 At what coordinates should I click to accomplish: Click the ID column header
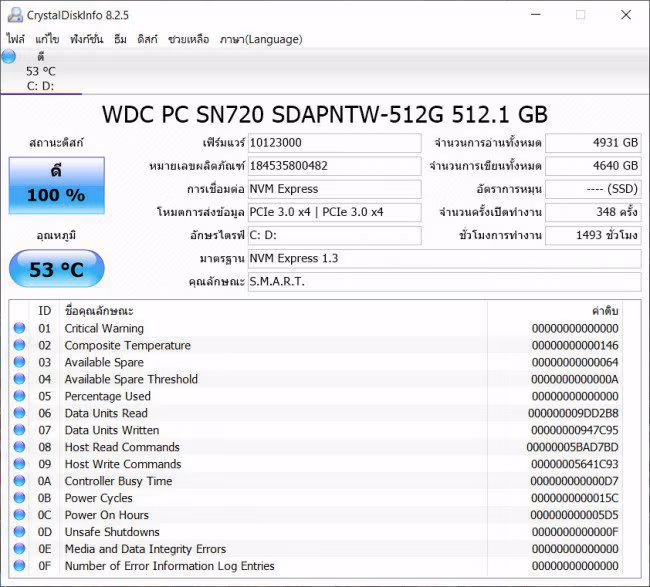click(x=44, y=310)
